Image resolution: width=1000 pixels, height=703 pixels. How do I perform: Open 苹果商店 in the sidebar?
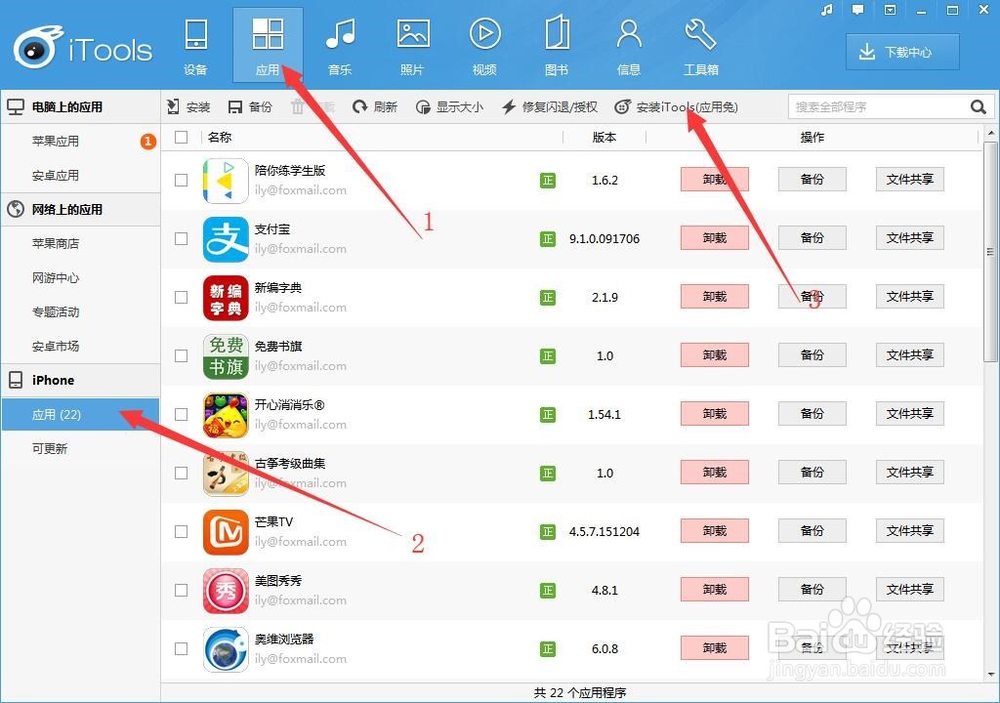80,244
